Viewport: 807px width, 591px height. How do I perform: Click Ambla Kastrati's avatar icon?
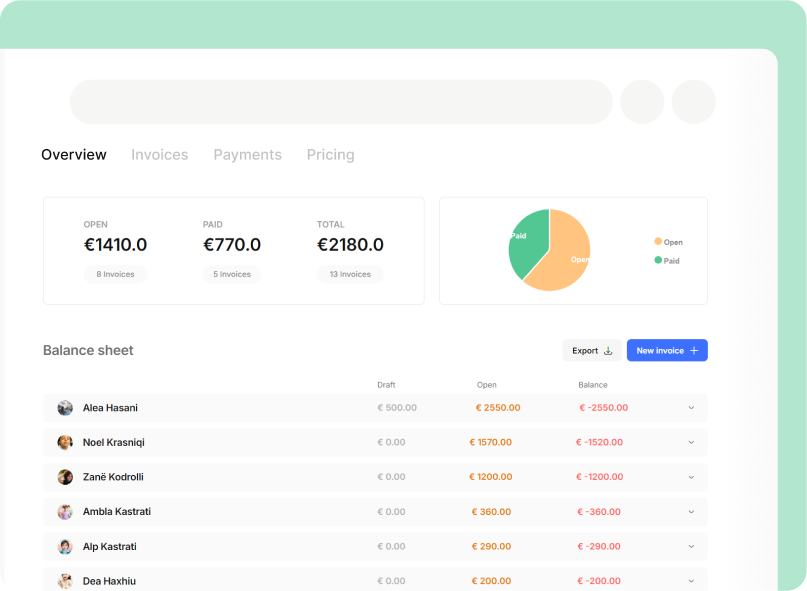65,512
